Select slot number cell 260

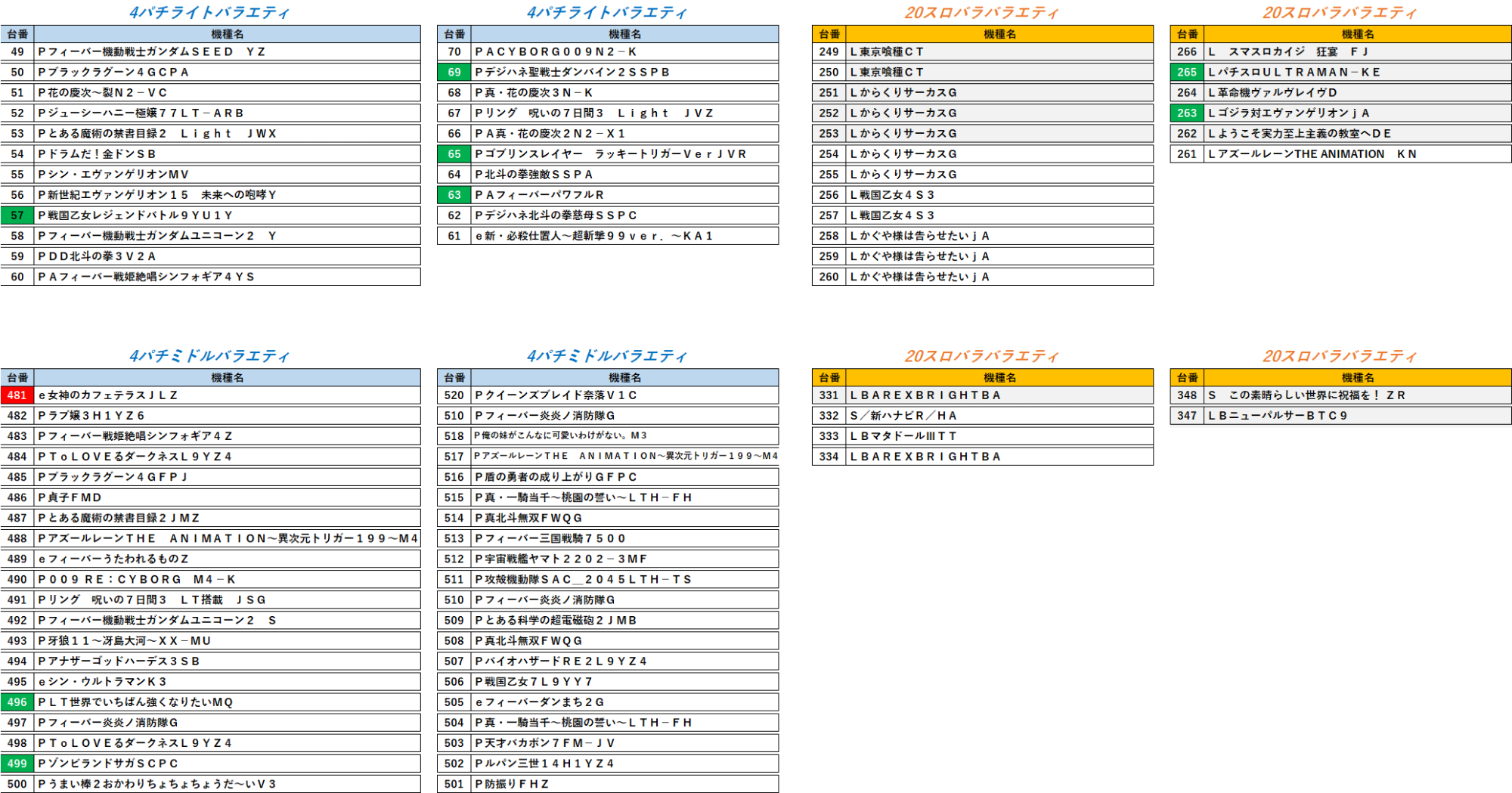pyautogui.click(x=829, y=277)
